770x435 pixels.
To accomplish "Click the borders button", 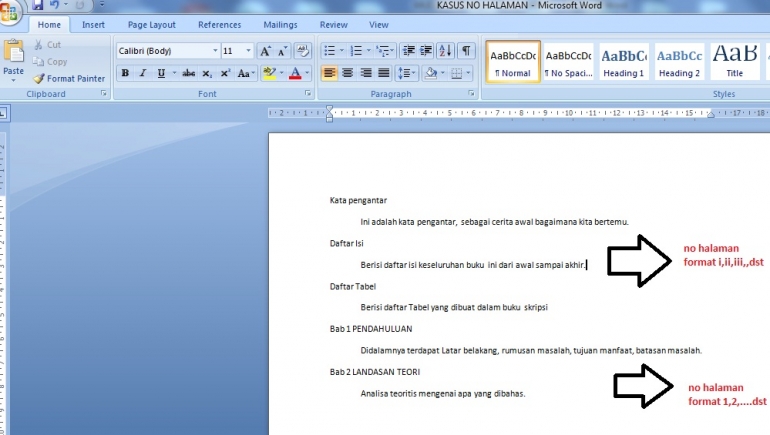I will pos(457,73).
